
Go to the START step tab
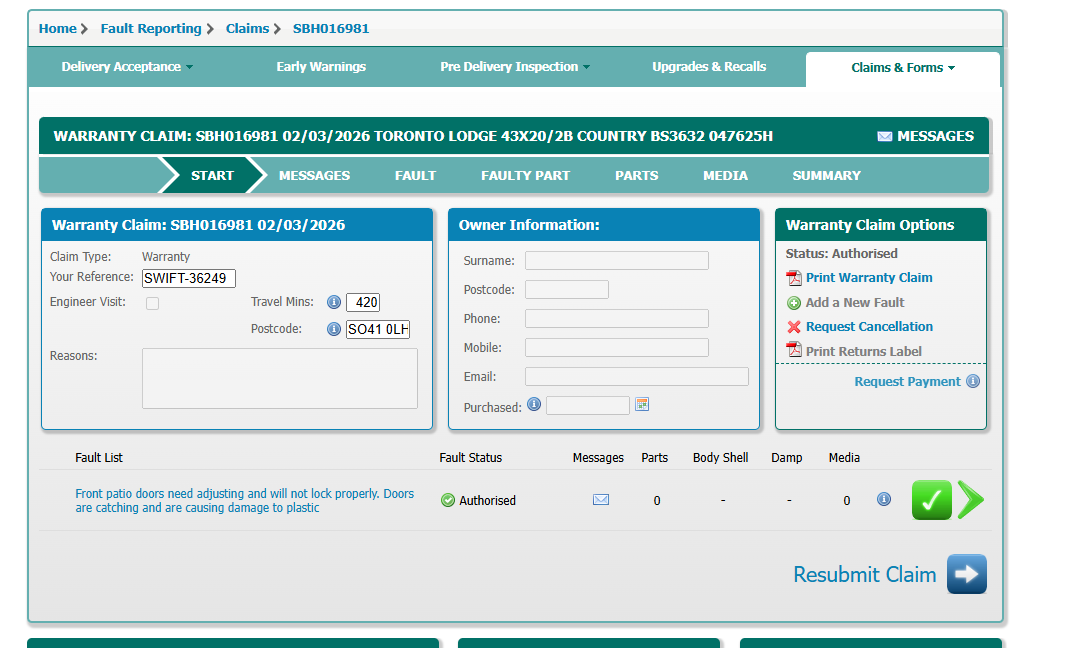click(212, 175)
